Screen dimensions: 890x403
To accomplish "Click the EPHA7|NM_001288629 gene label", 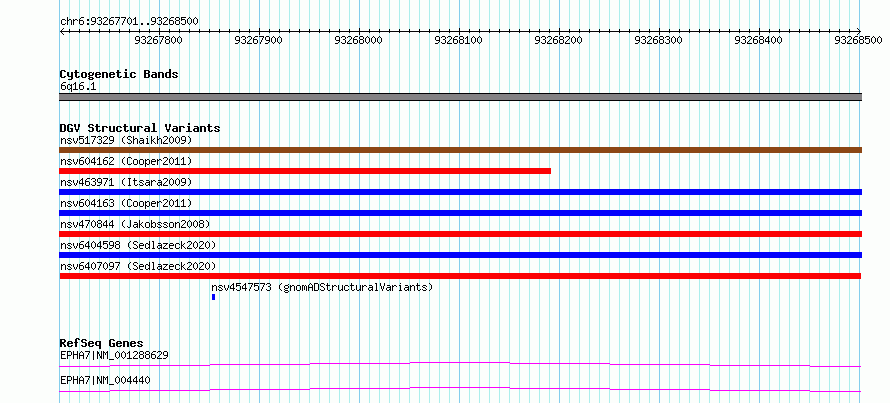I will [x=114, y=355].
